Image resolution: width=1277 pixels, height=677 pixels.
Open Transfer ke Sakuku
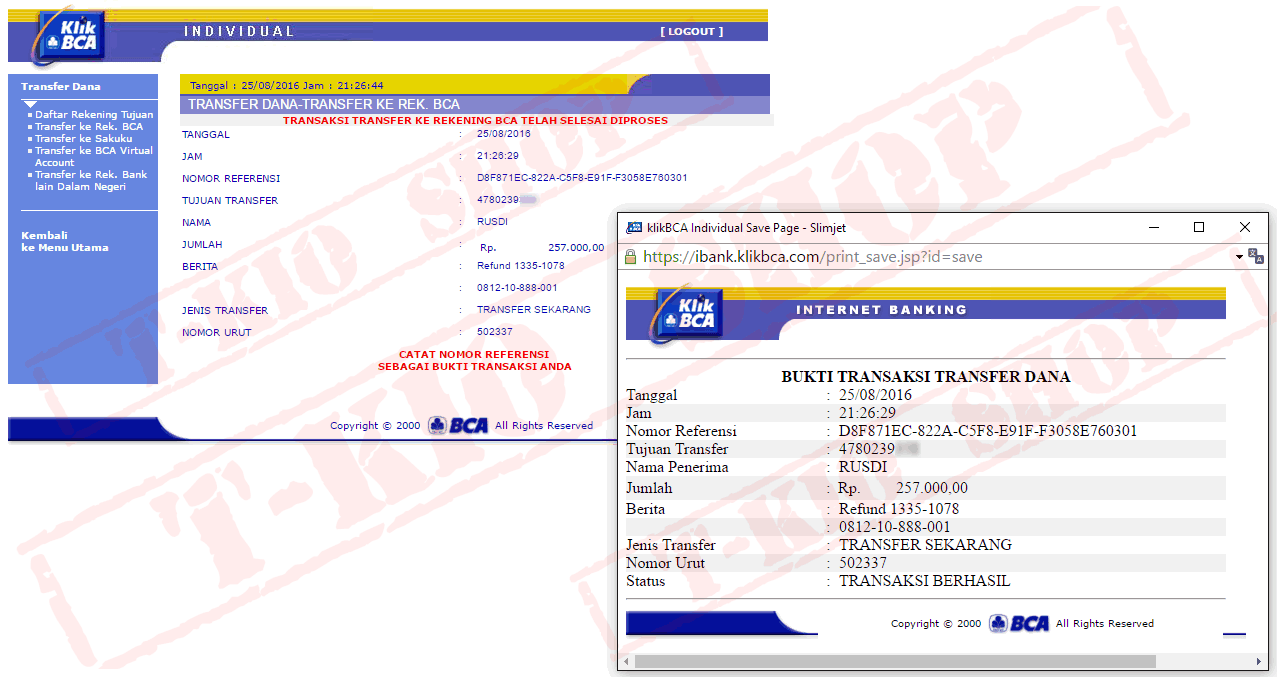[83, 139]
